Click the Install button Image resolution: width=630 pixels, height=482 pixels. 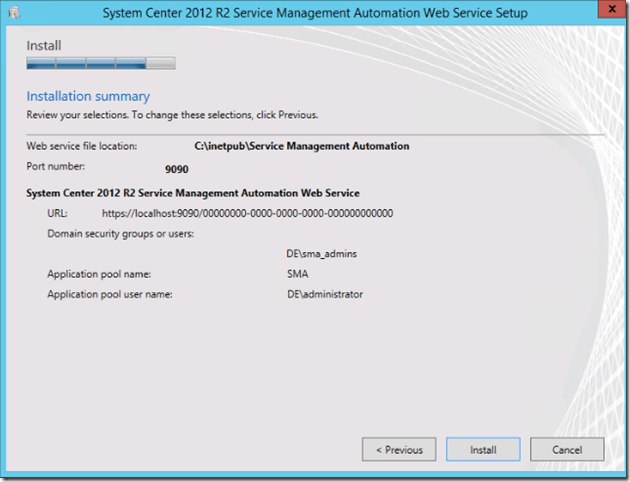(483, 450)
